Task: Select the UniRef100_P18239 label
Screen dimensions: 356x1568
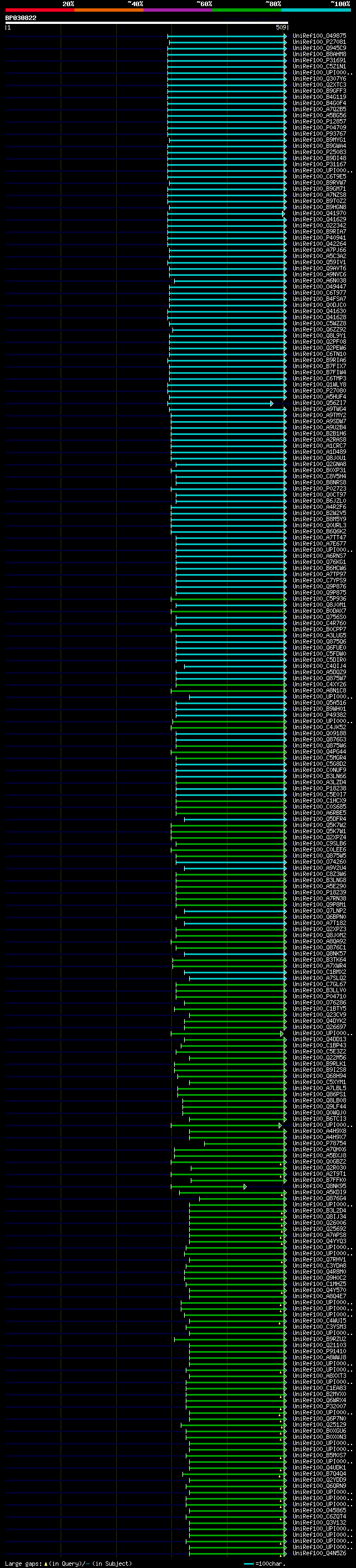Action: coord(319,893)
